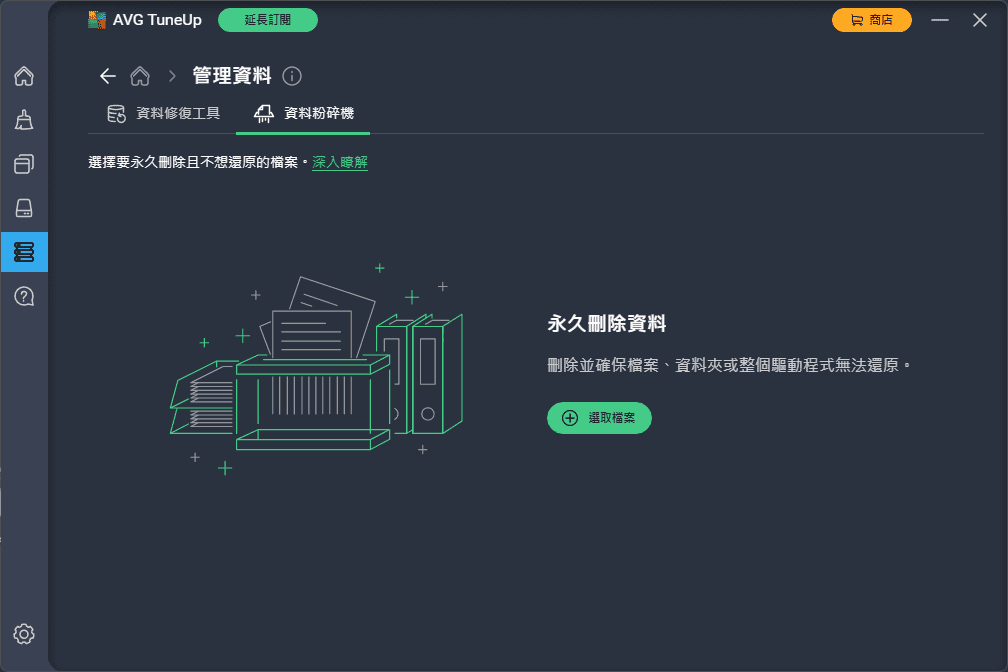Select the highlighted data management sidebar icon

(24, 252)
